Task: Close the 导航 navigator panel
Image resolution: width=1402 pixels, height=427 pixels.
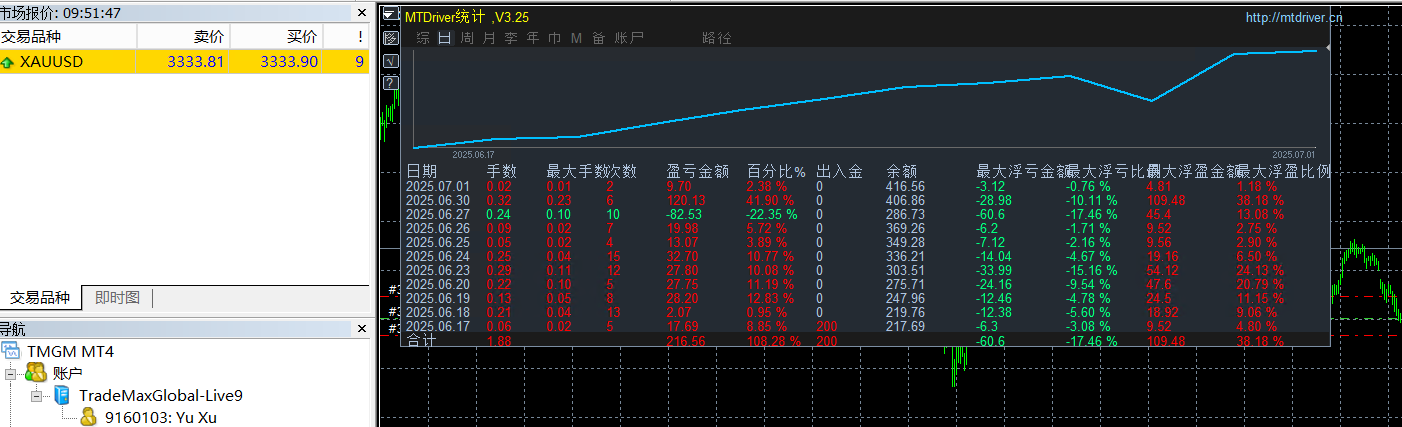Action: pos(362,328)
